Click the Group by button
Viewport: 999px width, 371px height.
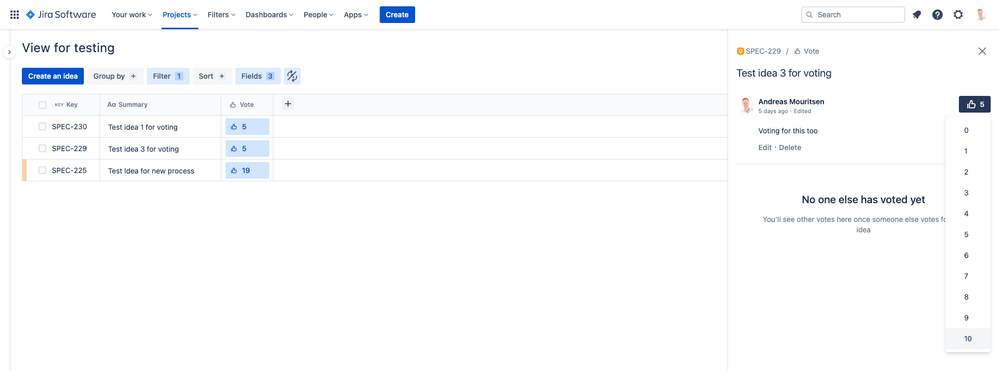coord(115,76)
